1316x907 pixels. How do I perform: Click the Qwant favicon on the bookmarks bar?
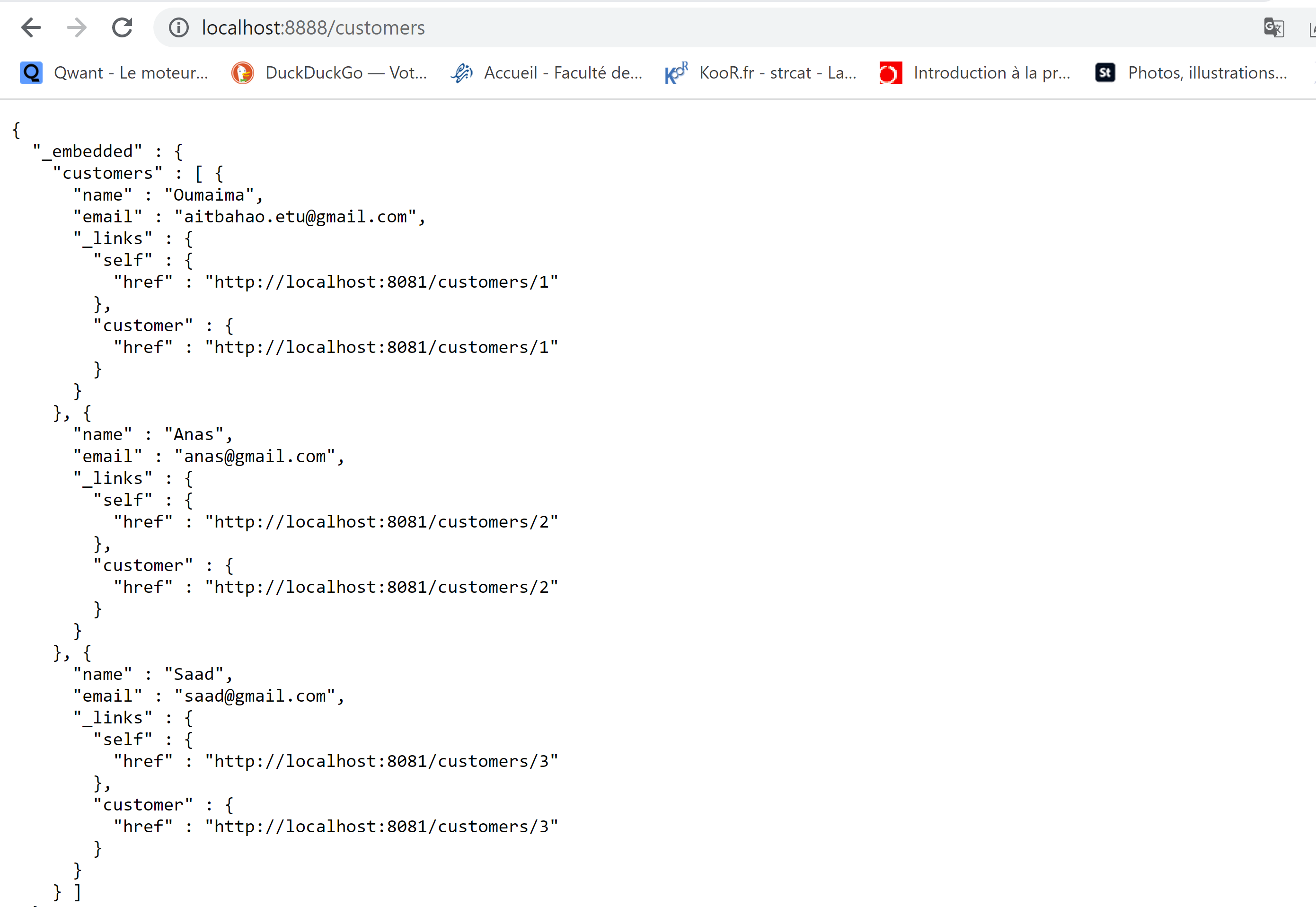pyautogui.click(x=31, y=72)
